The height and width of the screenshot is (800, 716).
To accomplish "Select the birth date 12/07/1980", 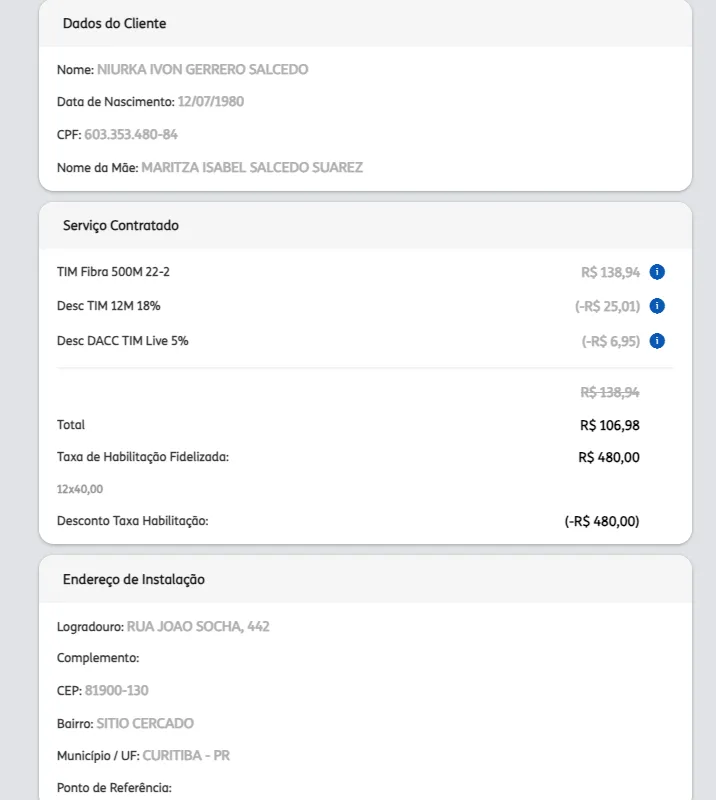I will tap(211, 102).
